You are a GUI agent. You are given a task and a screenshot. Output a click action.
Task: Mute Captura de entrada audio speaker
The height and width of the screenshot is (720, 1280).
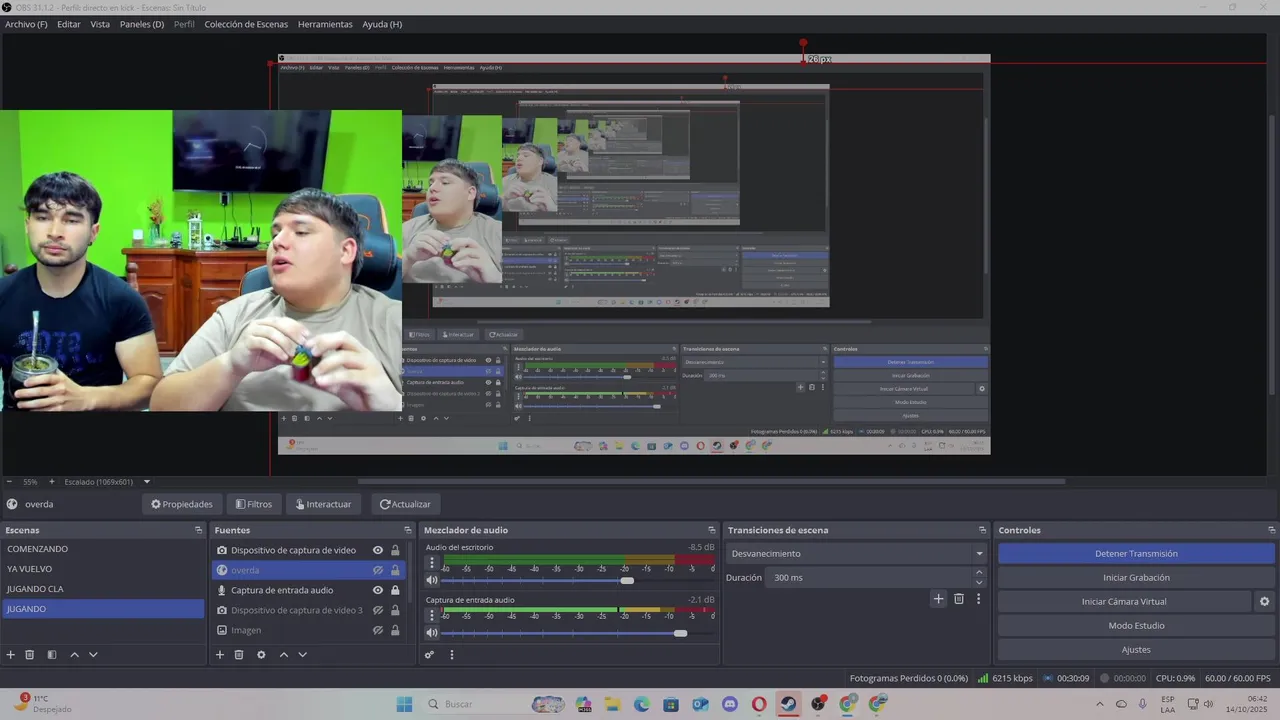coord(432,633)
